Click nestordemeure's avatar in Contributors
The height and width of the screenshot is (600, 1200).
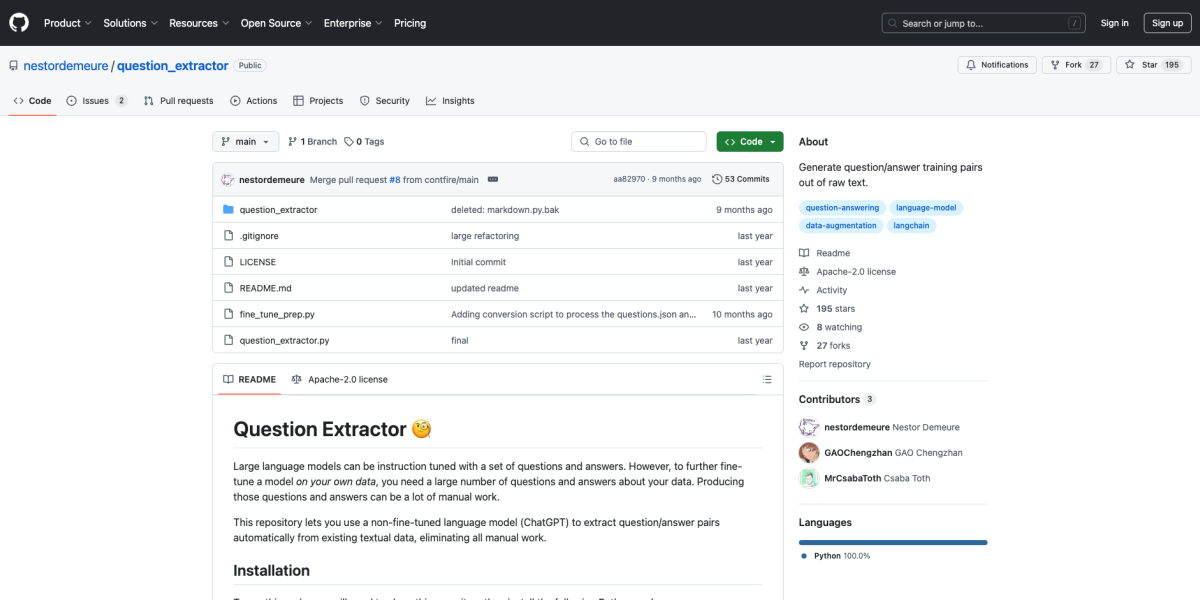pyautogui.click(x=809, y=427)
